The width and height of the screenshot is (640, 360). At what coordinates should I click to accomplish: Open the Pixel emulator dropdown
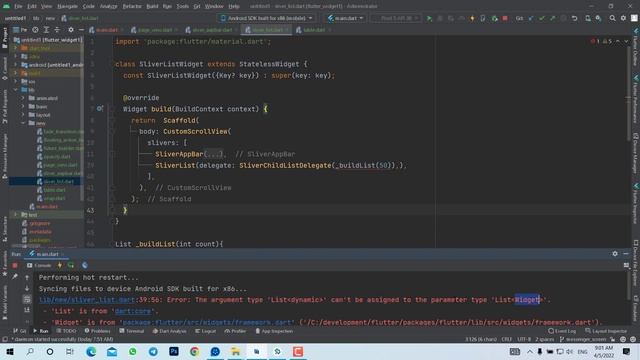396,18
